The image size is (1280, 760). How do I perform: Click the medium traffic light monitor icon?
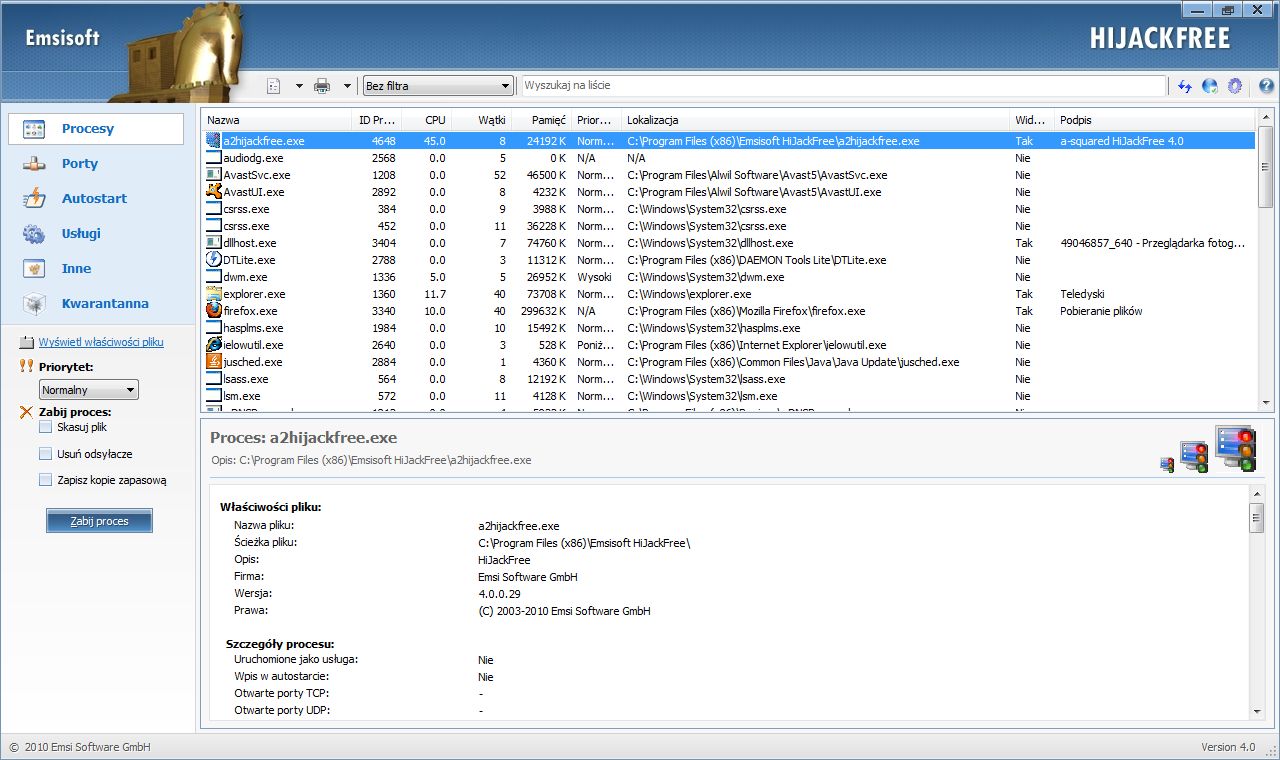point(1194,456)
